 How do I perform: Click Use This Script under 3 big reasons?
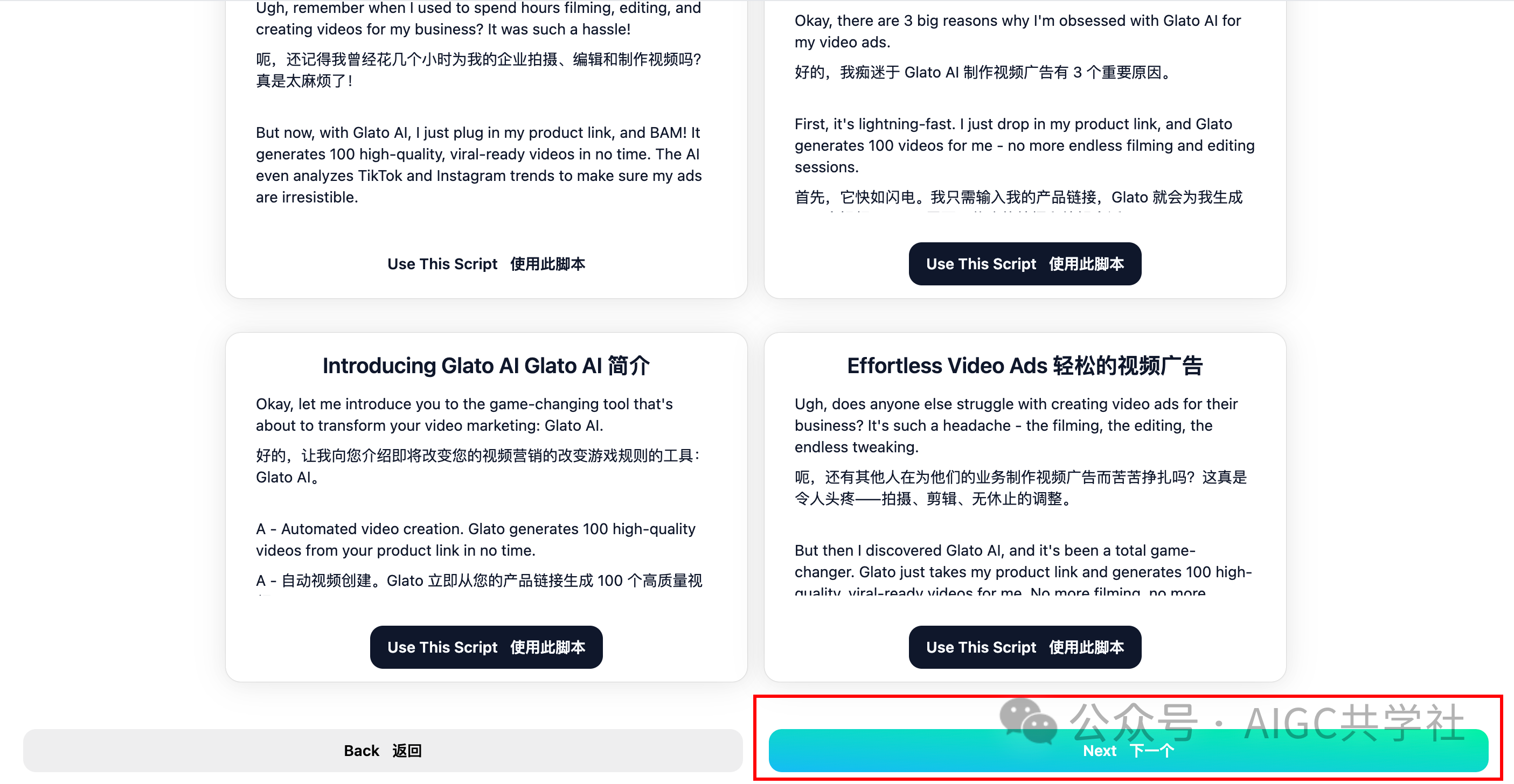tap(1024, 264)
